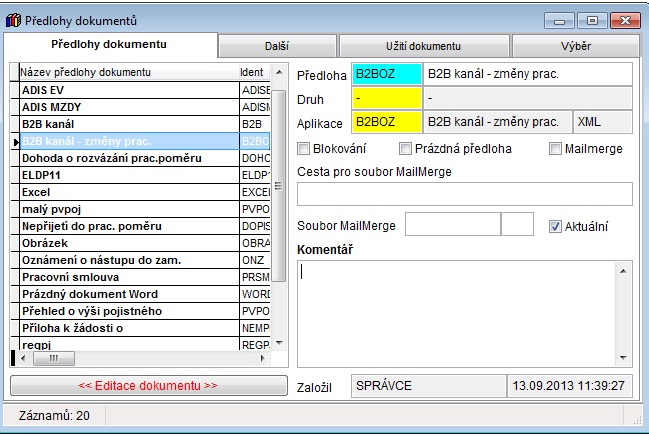
Task: Click horizontal scrollbar right arrow in list
Action: click(x=265, y=358)
